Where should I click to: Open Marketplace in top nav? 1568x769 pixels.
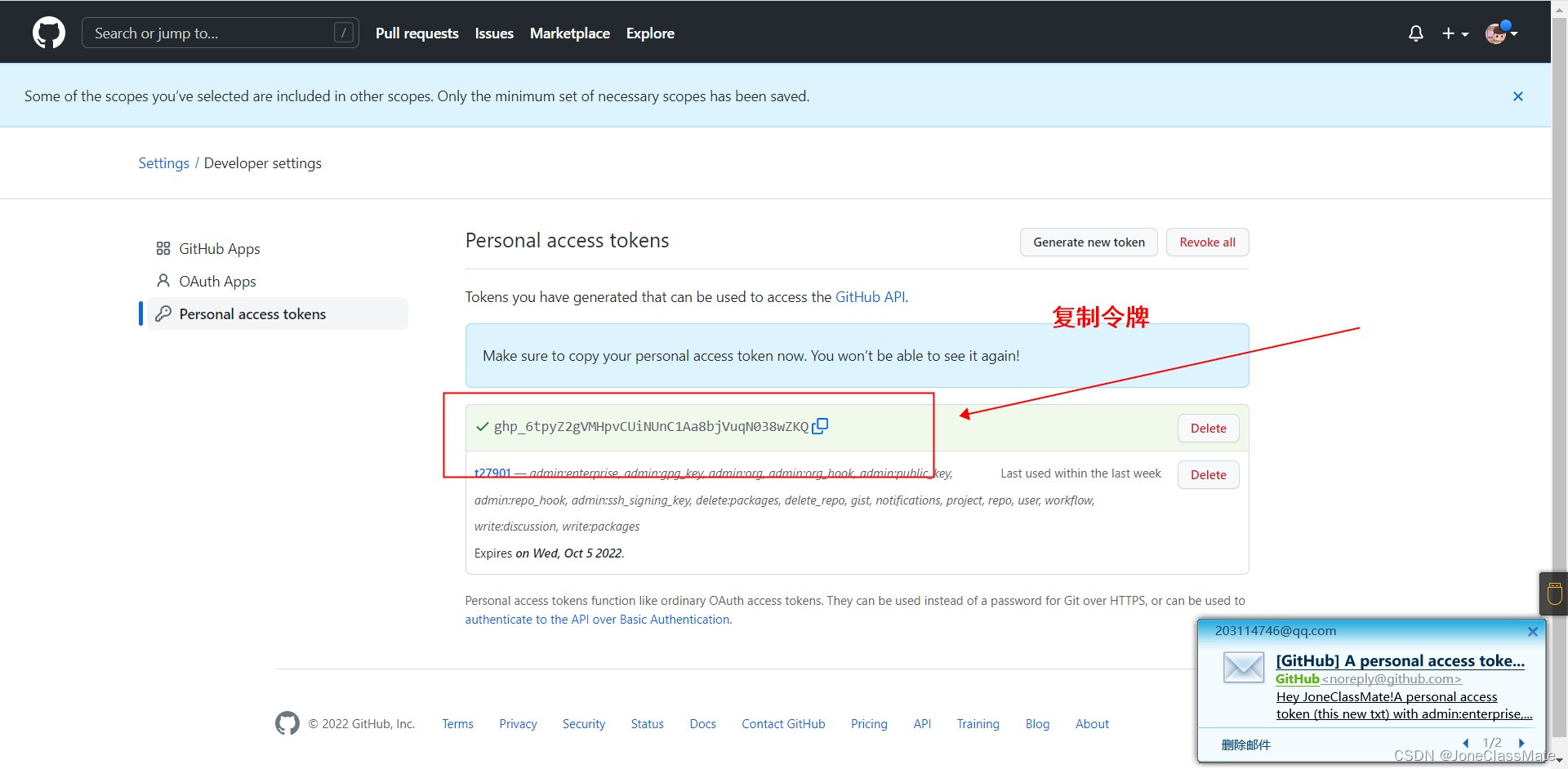point(570,33)
